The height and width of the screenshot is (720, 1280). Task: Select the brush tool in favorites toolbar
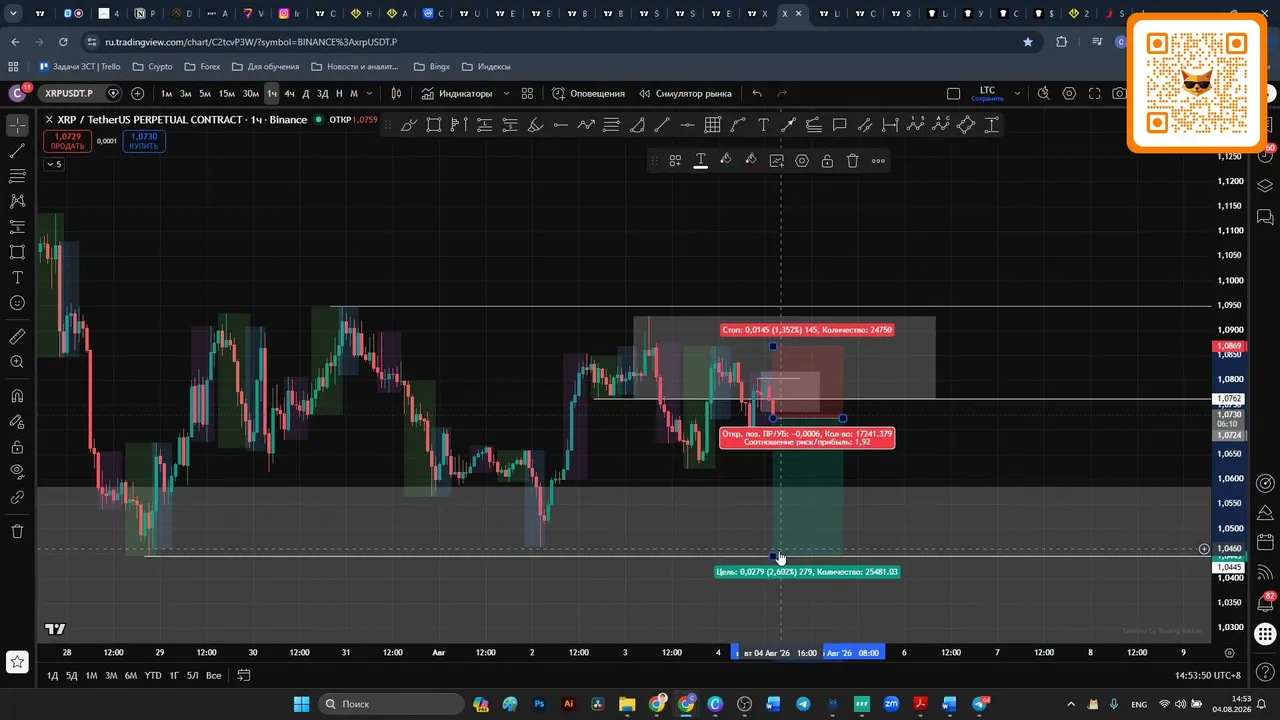tap(408, 125)
